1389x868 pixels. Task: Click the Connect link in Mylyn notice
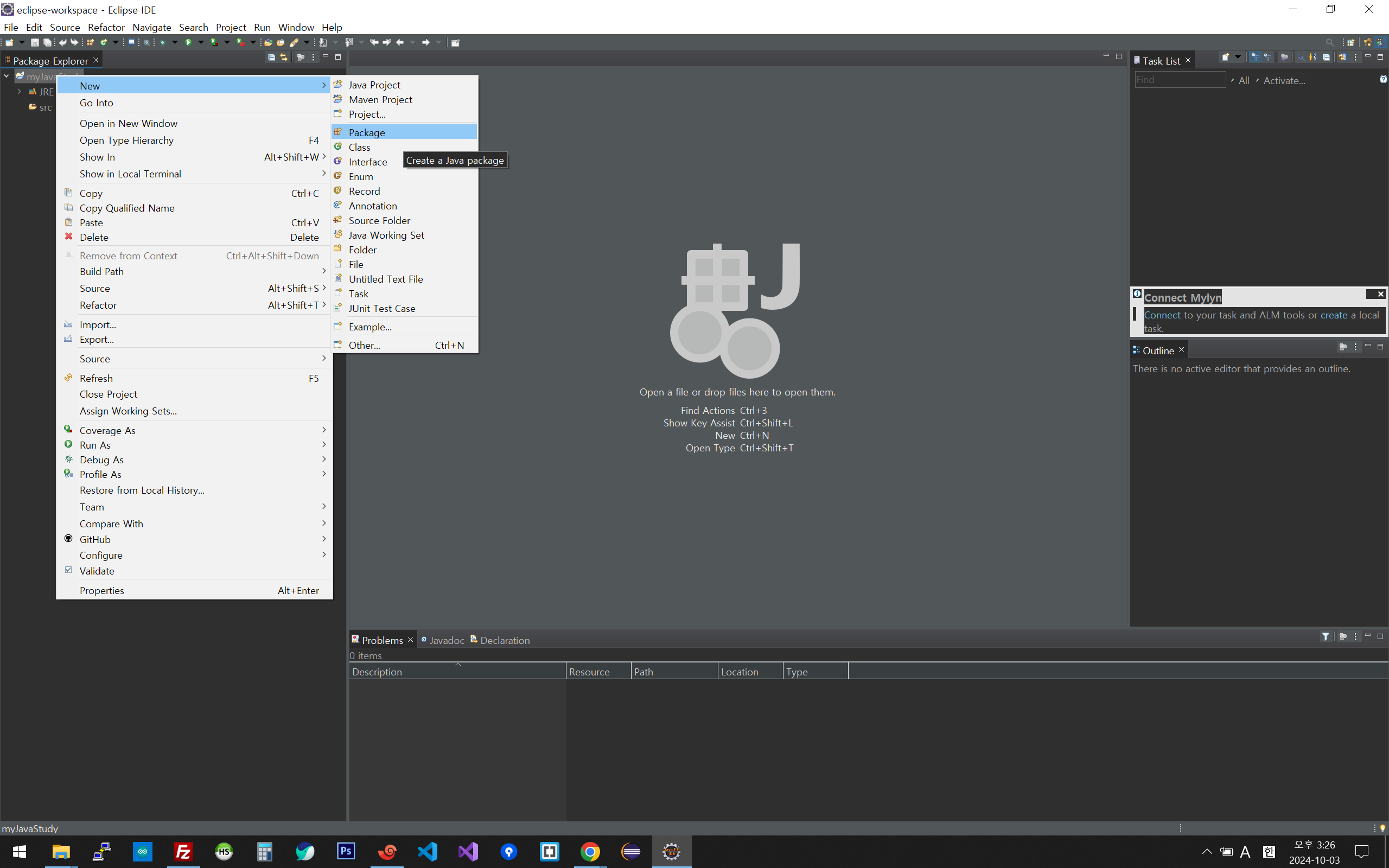1162,315
